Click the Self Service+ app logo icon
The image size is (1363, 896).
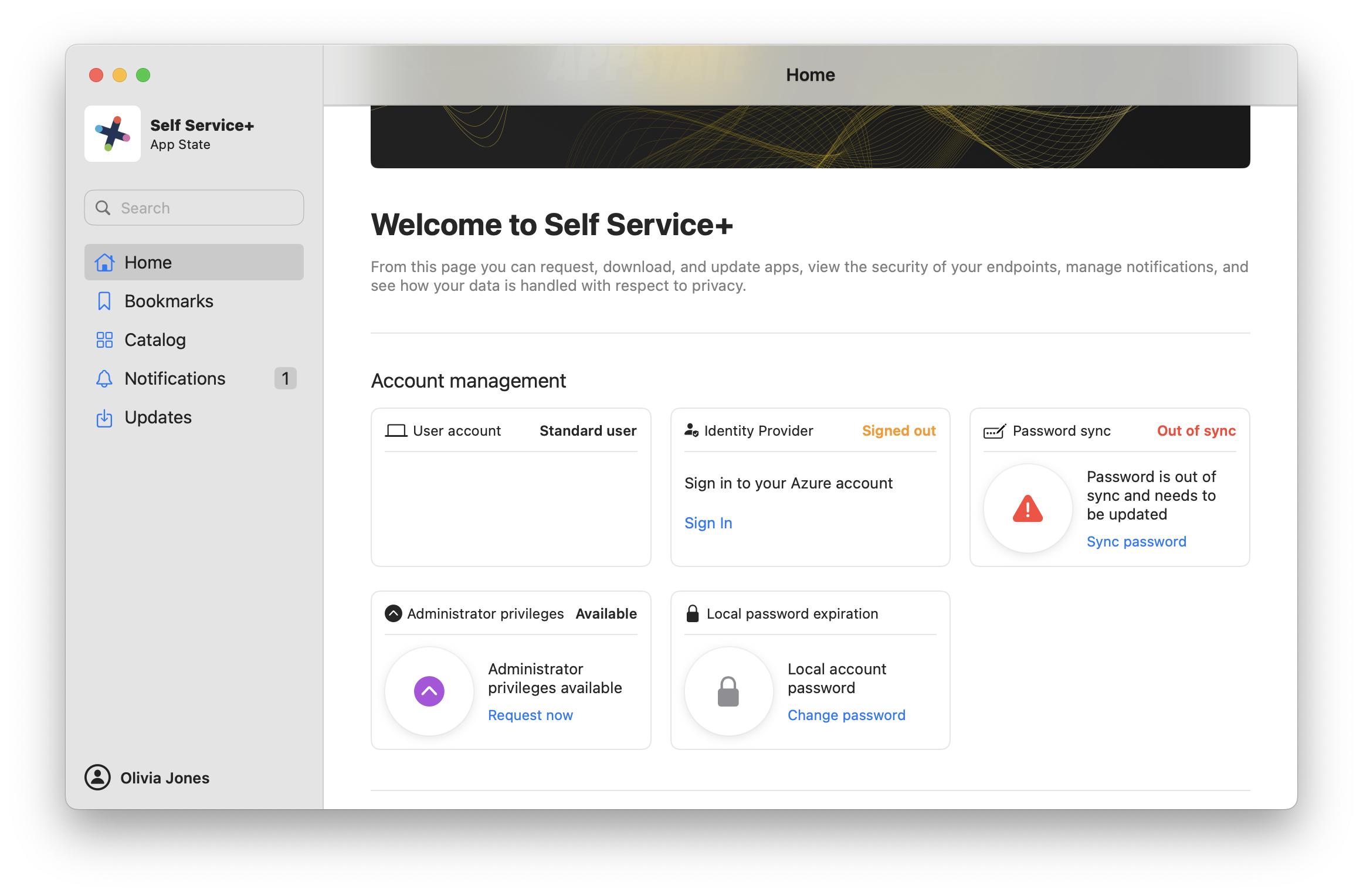(113, 134)
